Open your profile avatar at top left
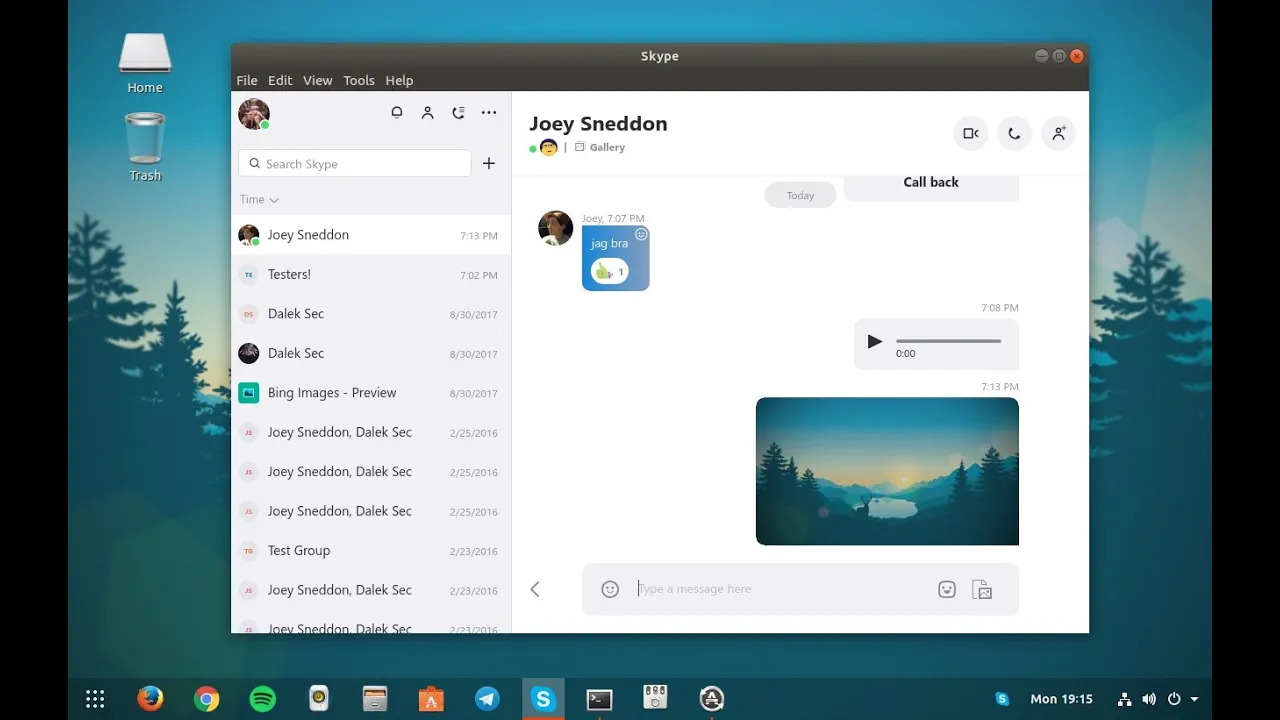The height and width of the screenshot is (720, 1280). (x=254, y=114)
